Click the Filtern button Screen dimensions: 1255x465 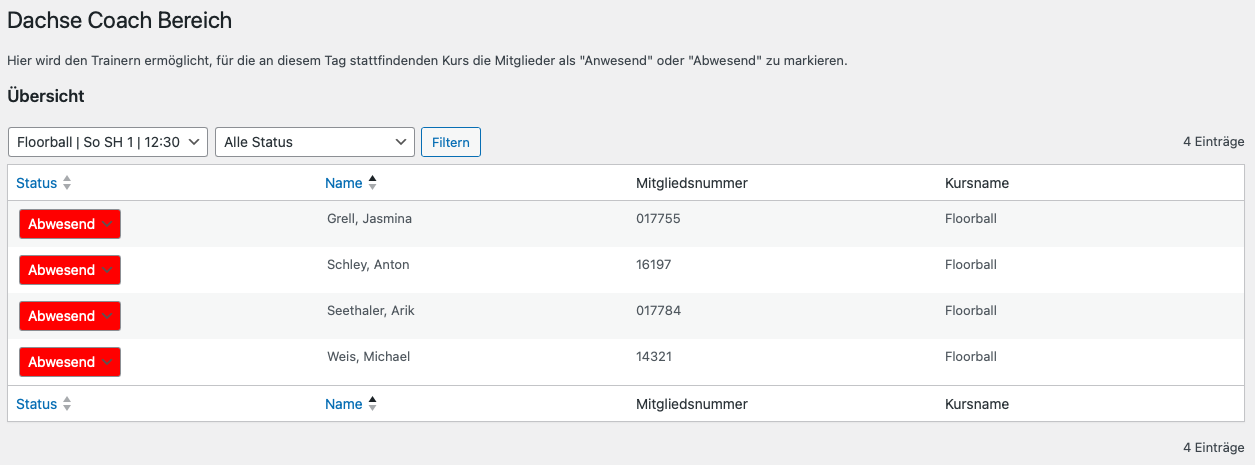451,142
